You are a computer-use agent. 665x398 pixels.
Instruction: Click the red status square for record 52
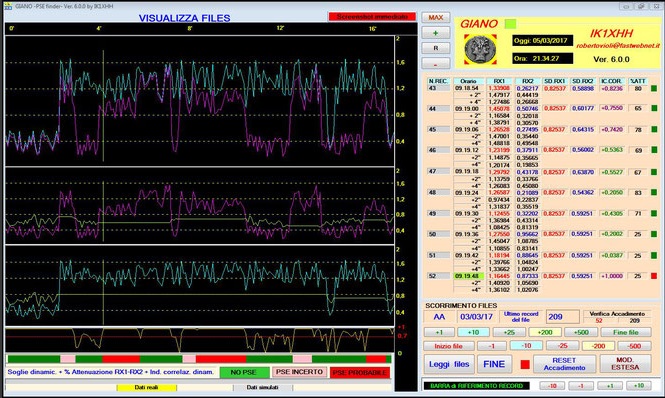tap(654, 276)
